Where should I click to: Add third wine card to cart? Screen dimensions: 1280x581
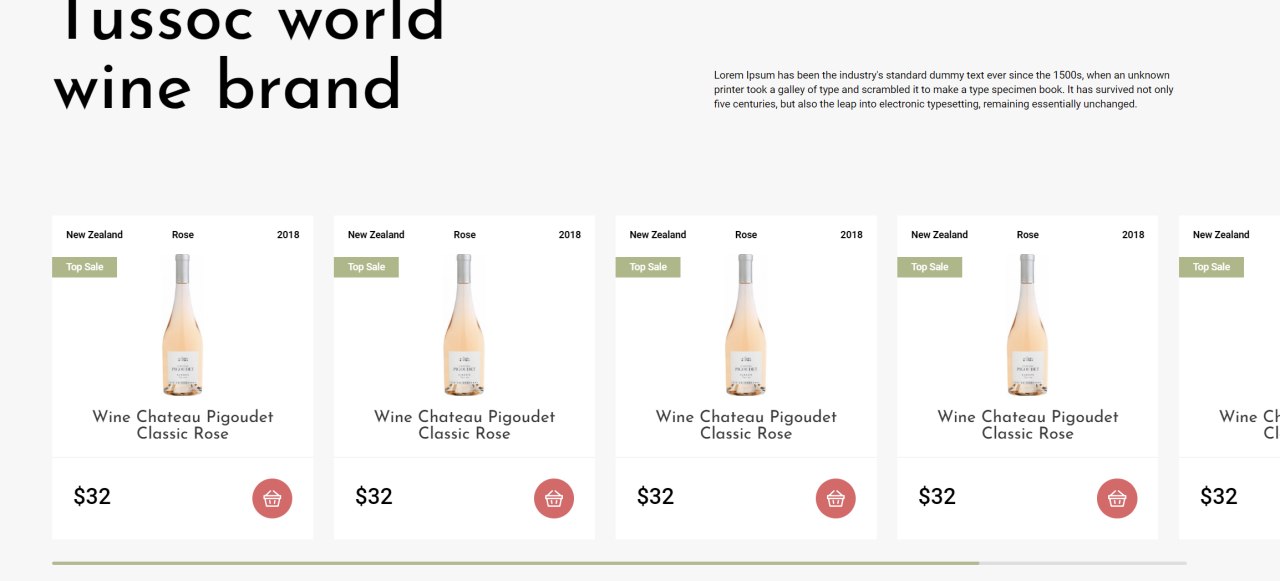click(x=836, y=498)
